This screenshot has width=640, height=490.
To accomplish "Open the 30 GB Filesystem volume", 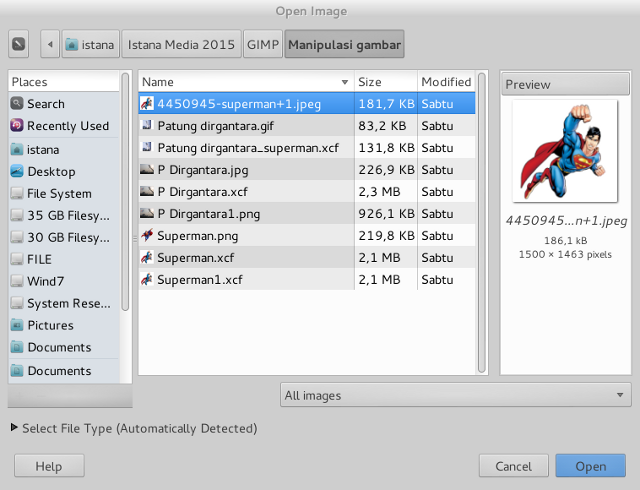I will (64, 238).
